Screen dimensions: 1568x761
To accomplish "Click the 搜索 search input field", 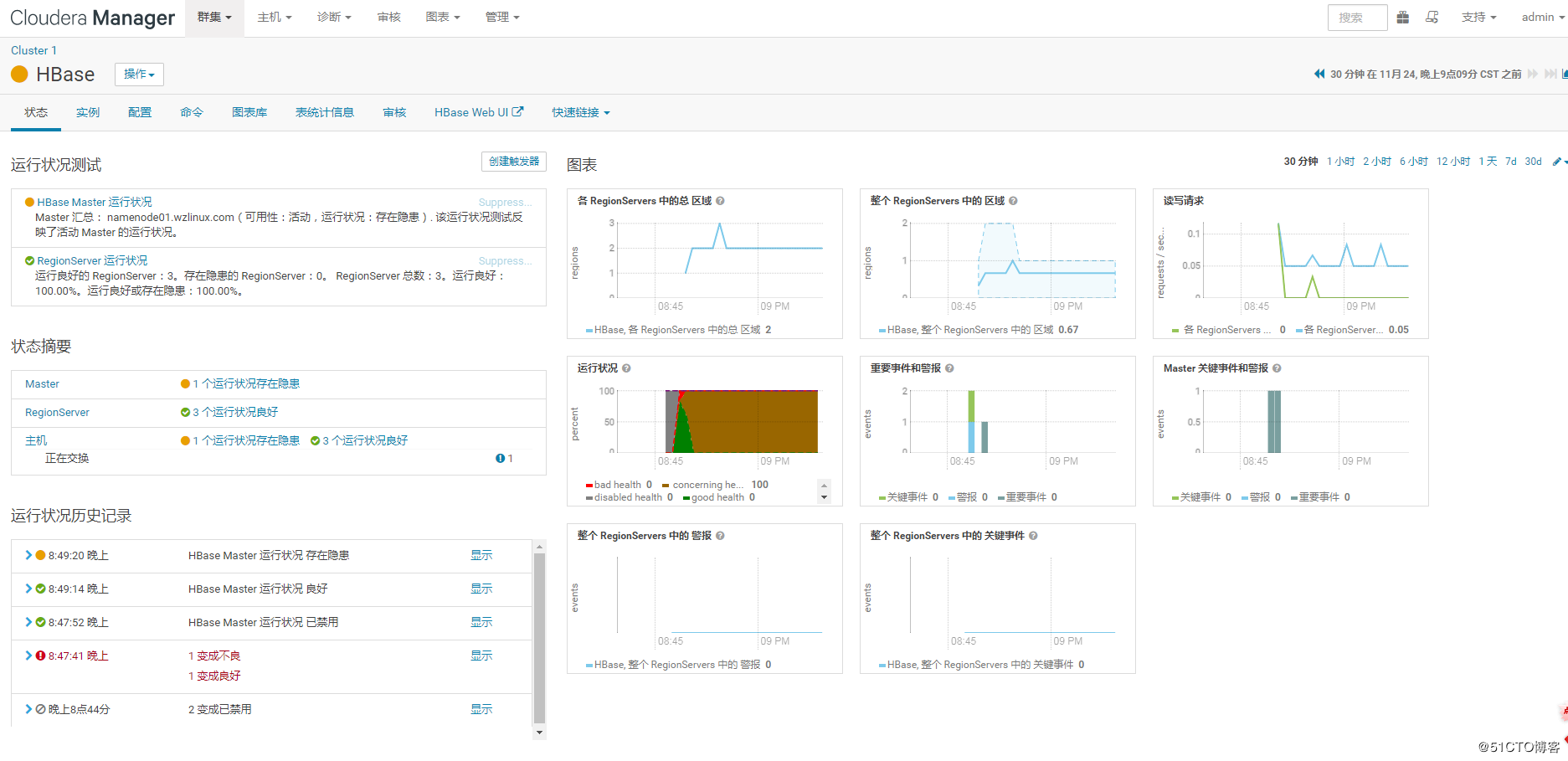I will pyautogui.click(x=1357, y=18).
